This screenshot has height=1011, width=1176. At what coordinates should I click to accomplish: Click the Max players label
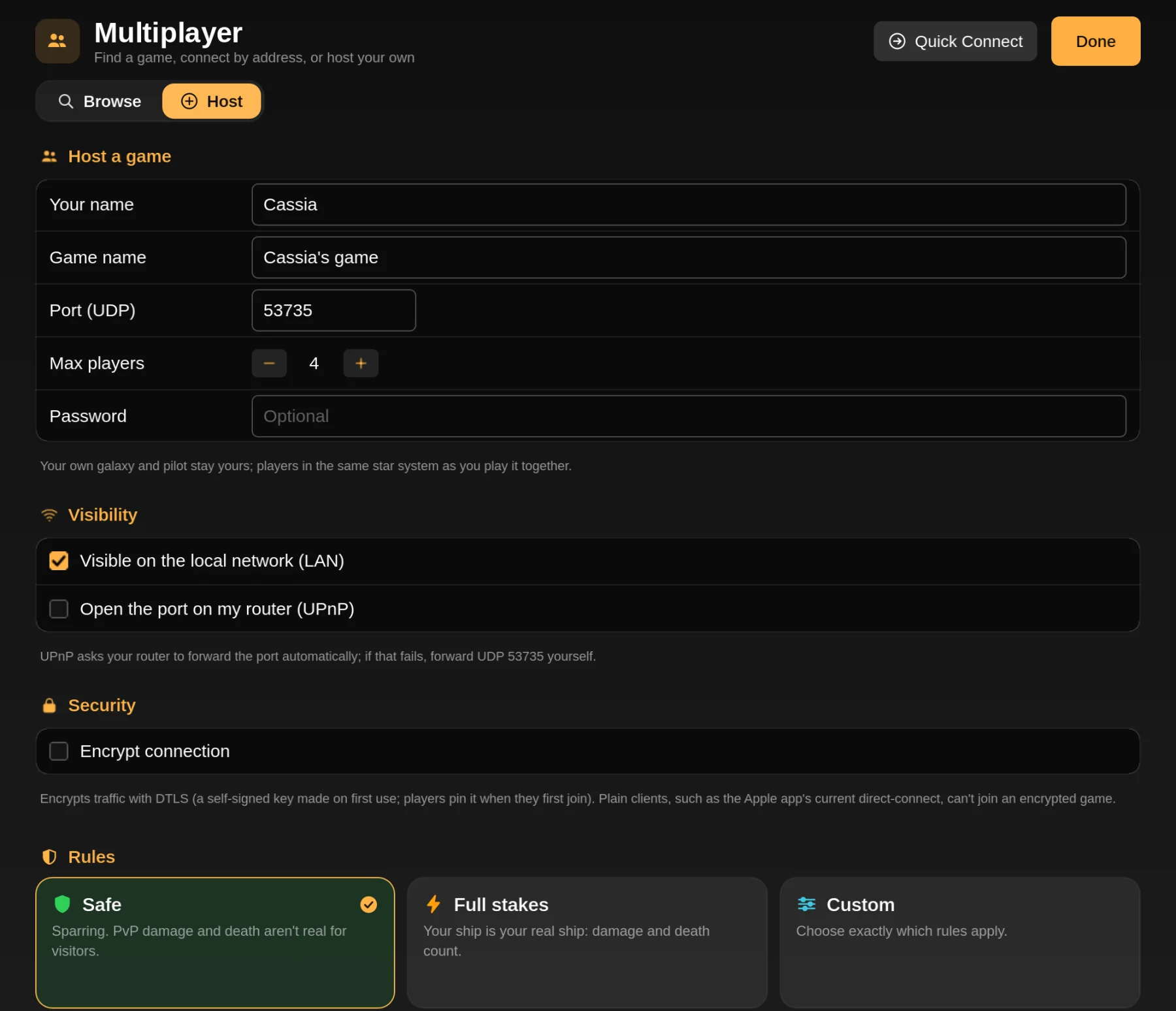coord(97,364)
